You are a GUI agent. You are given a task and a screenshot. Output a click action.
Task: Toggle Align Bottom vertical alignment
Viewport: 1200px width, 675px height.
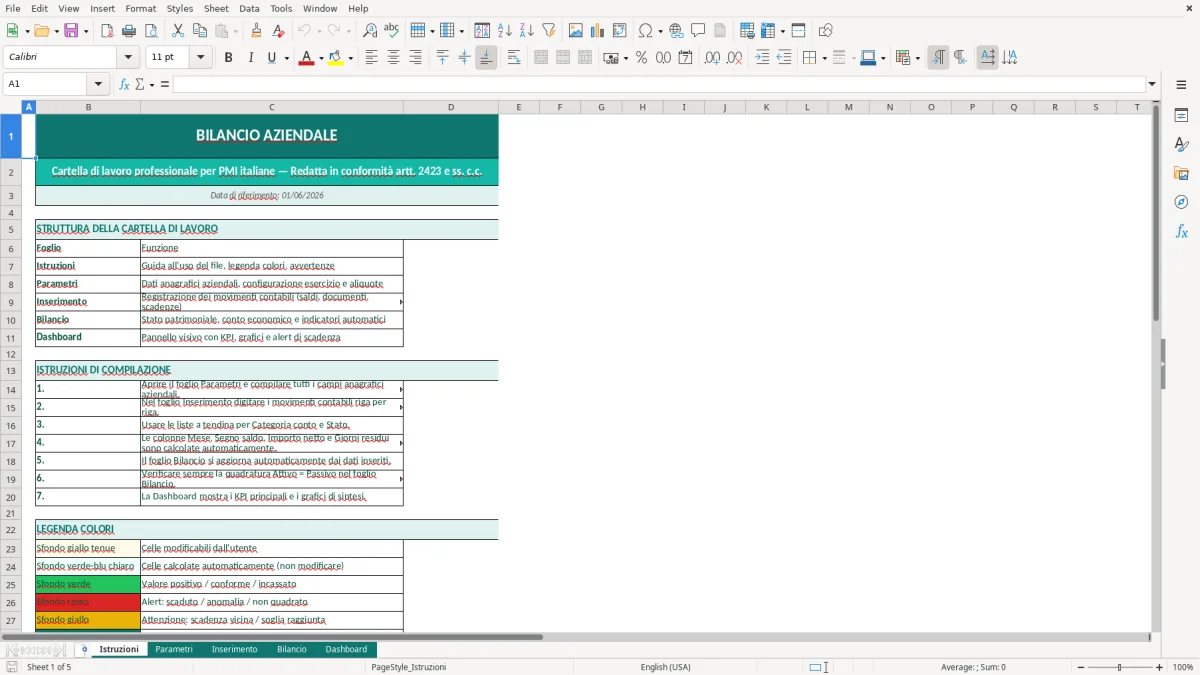click(x=486, y=58)
